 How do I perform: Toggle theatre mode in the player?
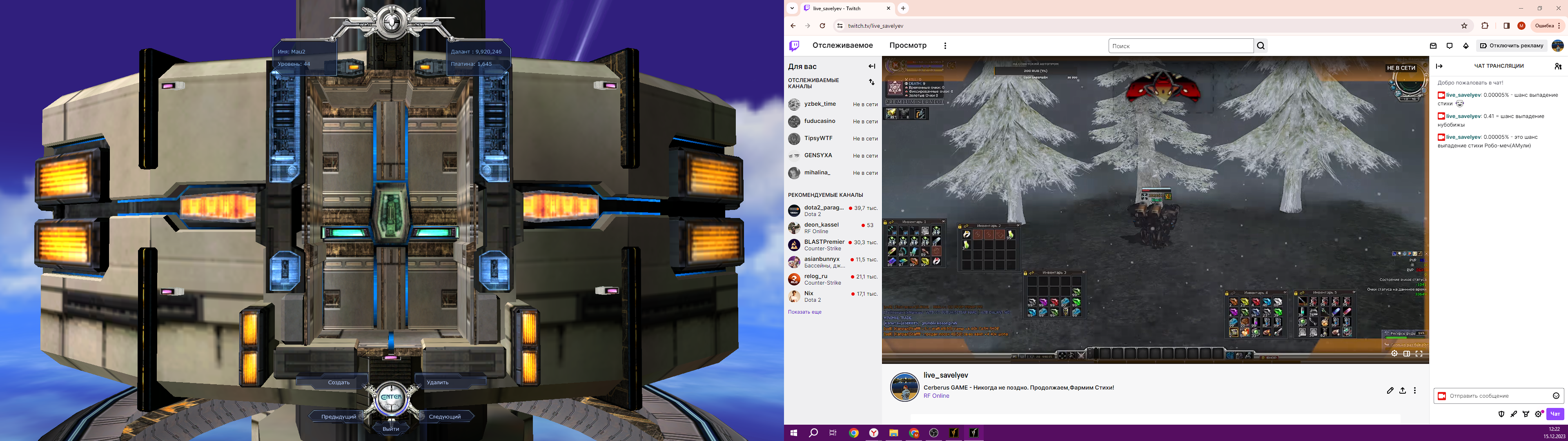1407,353
